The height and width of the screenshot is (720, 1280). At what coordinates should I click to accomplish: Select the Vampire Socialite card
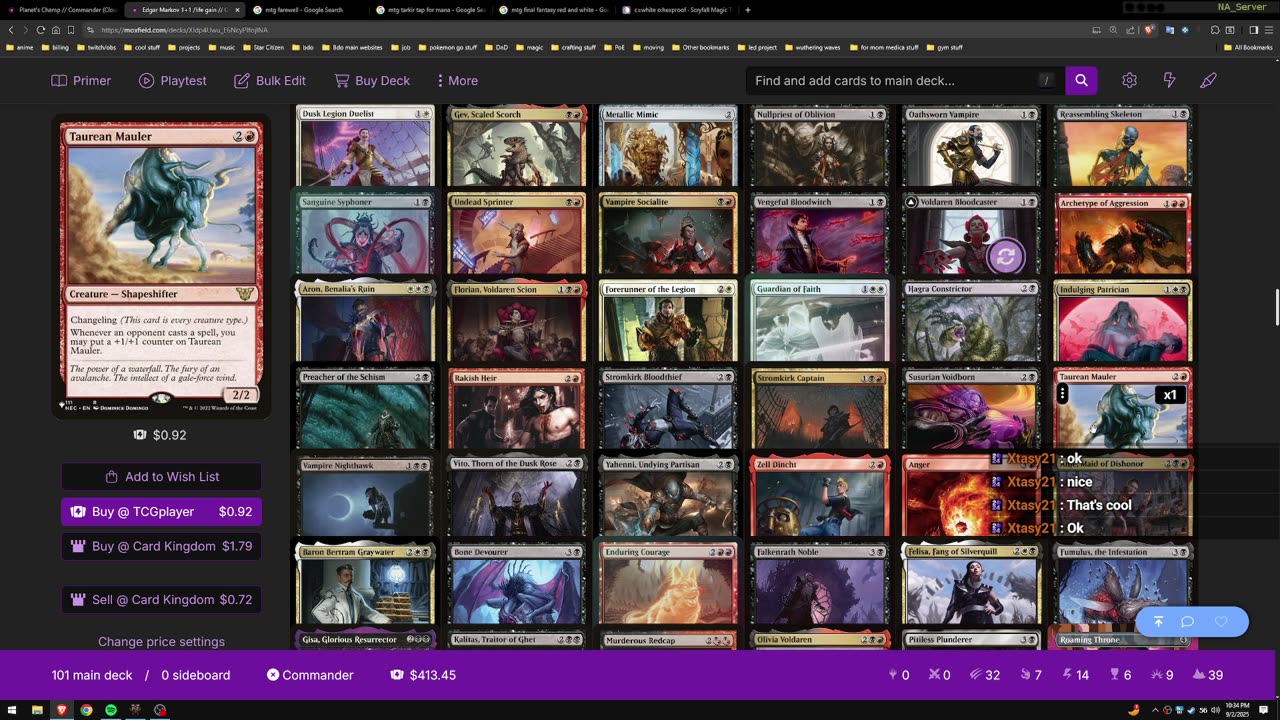[x=668, y=234]
